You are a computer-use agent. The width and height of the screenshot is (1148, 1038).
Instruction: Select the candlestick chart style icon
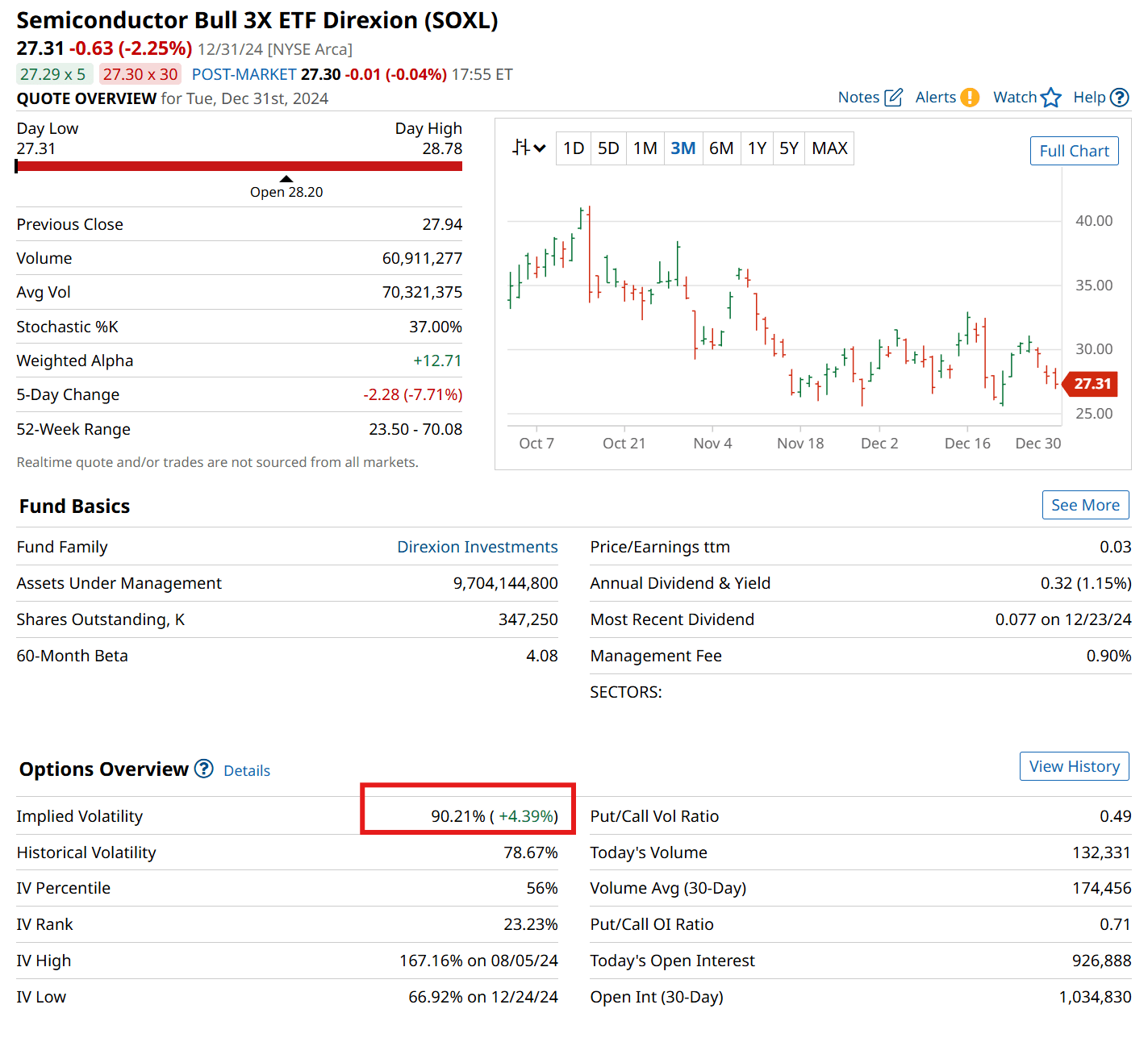point(521,148)
